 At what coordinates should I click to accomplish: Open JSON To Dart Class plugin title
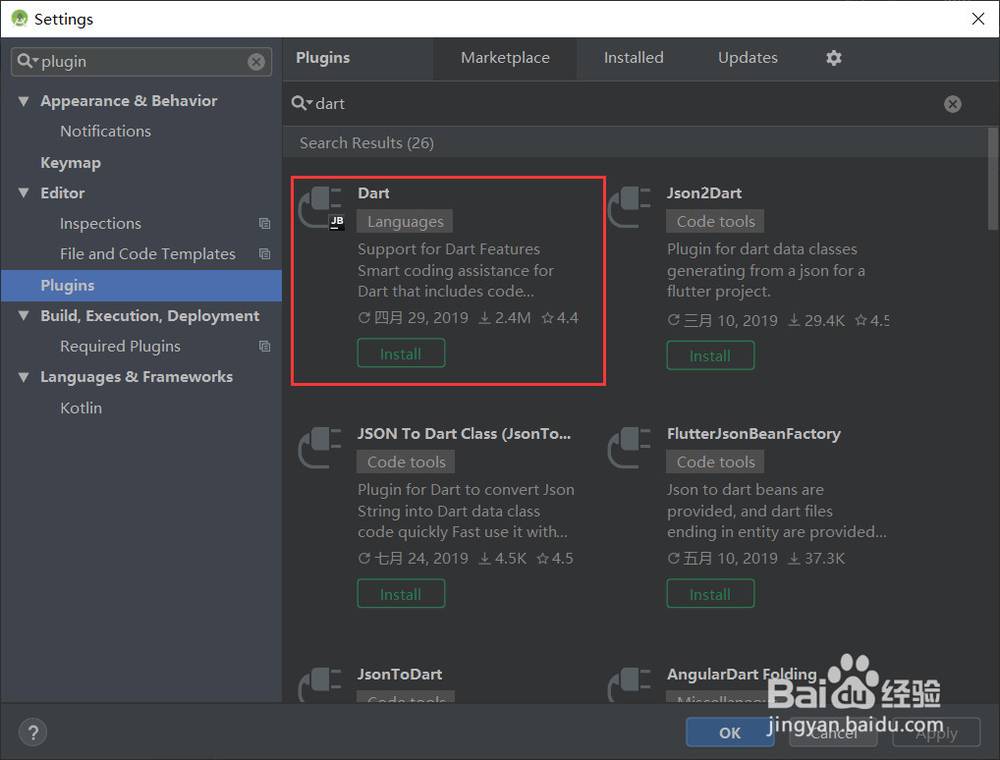coord(464,434)
